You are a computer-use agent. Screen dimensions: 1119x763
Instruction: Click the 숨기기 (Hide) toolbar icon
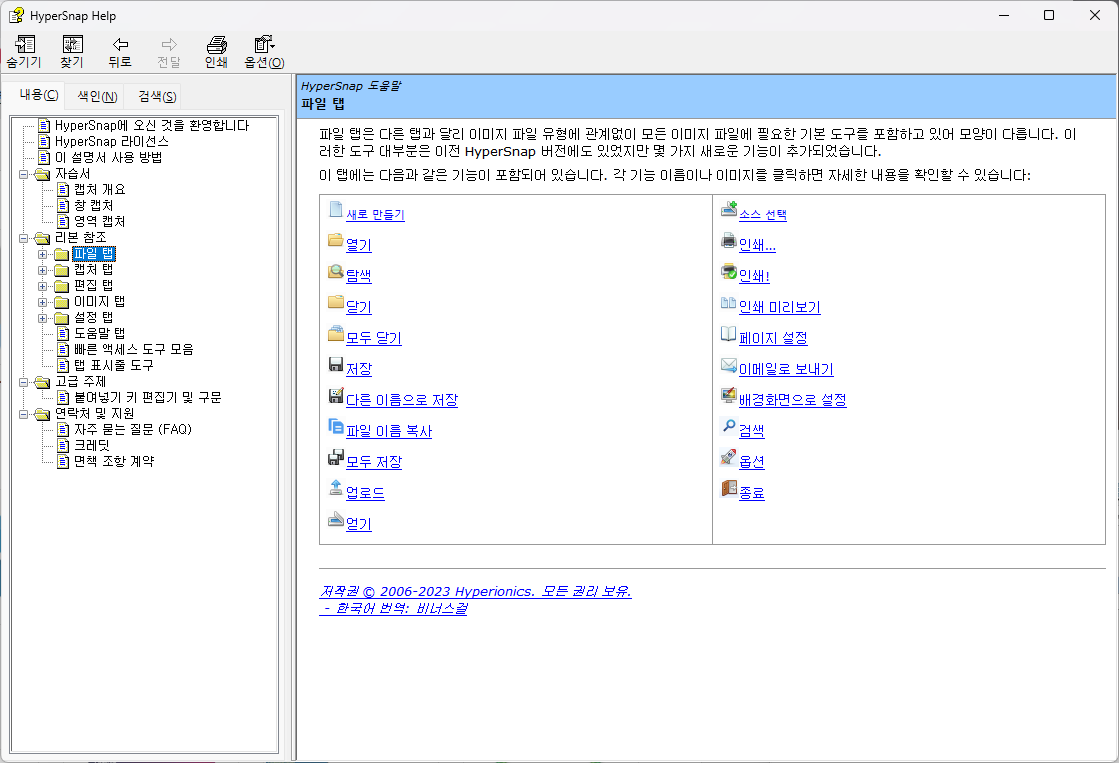point(24,45)
